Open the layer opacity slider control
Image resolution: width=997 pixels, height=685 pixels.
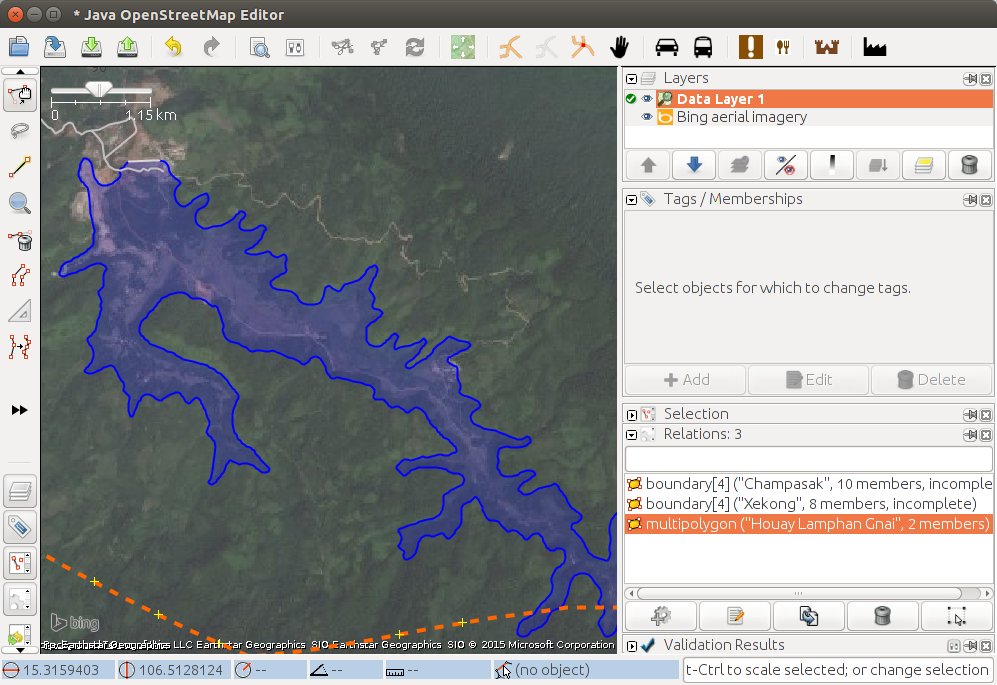pos(832,163)
